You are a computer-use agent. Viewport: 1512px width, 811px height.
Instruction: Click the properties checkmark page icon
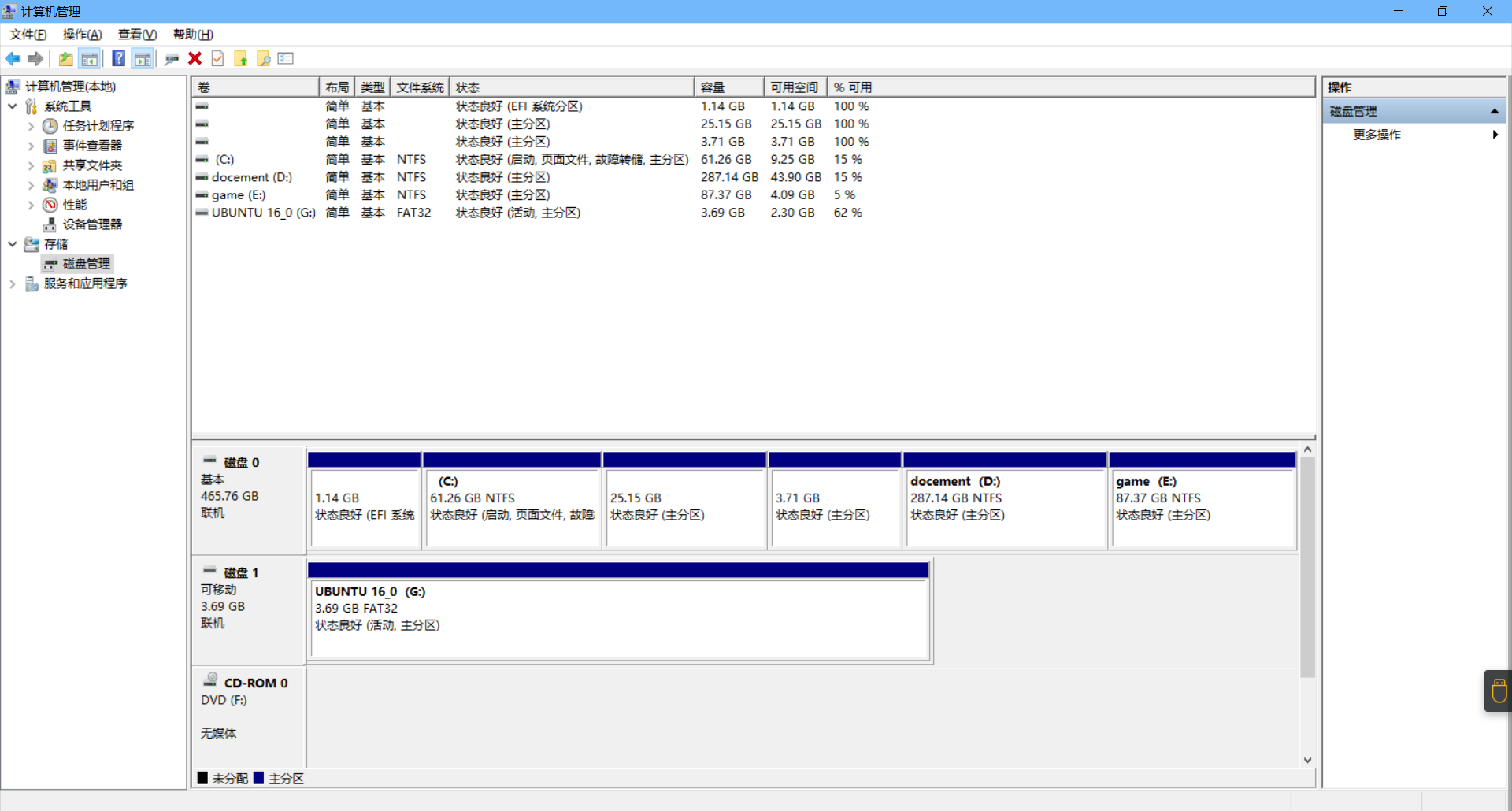pyautogui.click(x=218, y=59)
